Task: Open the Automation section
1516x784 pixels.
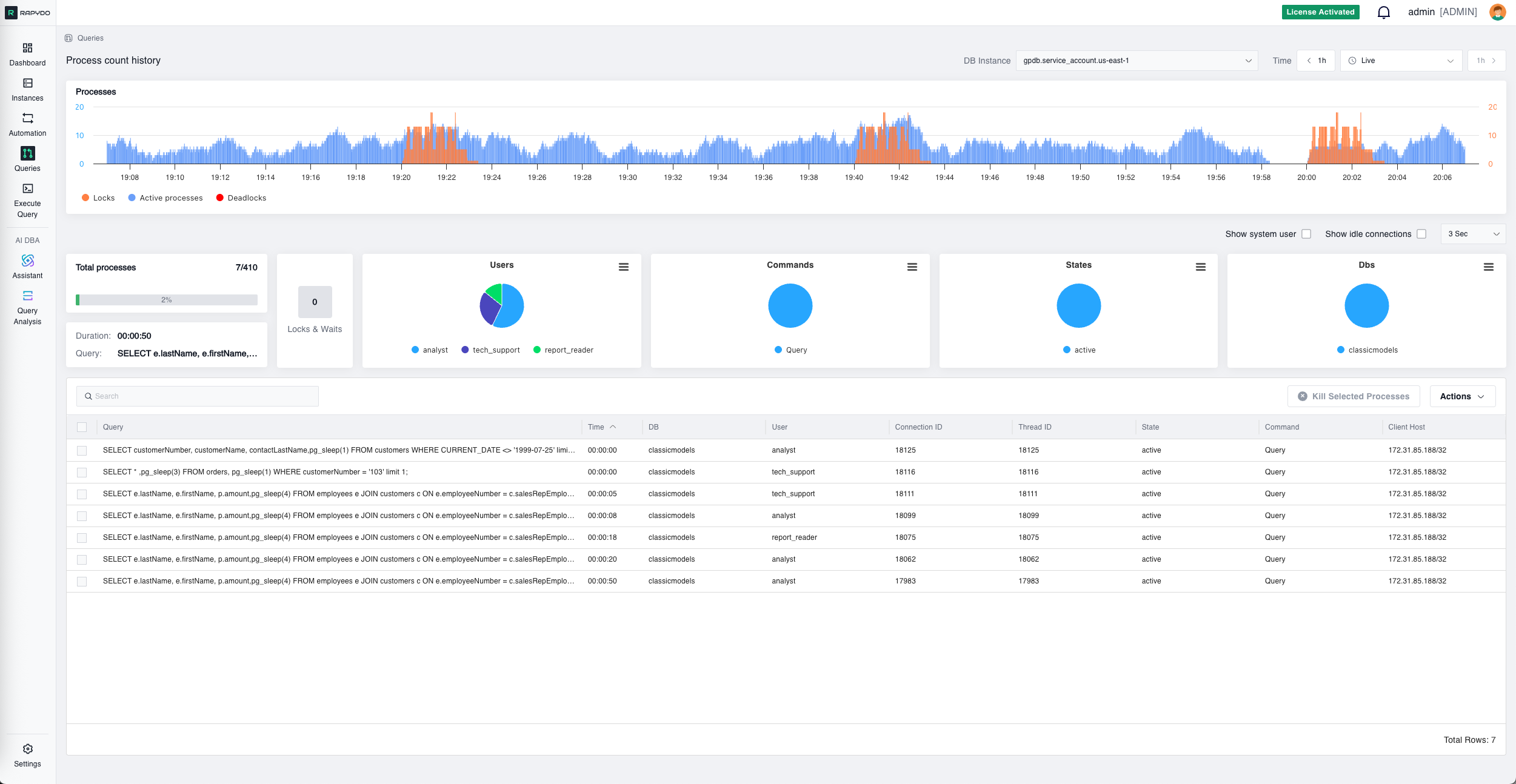Action: 27,124
